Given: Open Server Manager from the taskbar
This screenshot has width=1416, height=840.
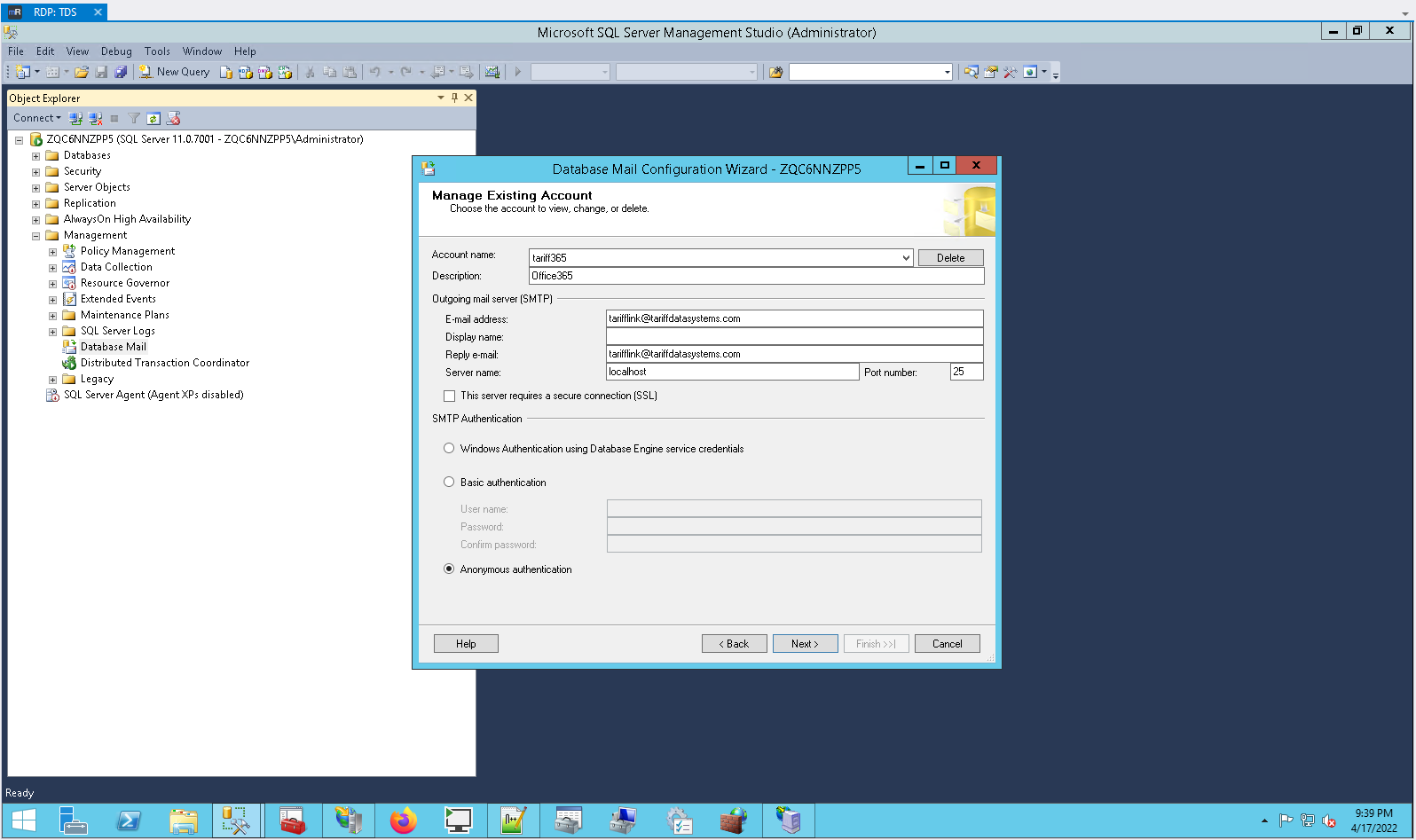Looking at the screenshot, I should (74, 820).
